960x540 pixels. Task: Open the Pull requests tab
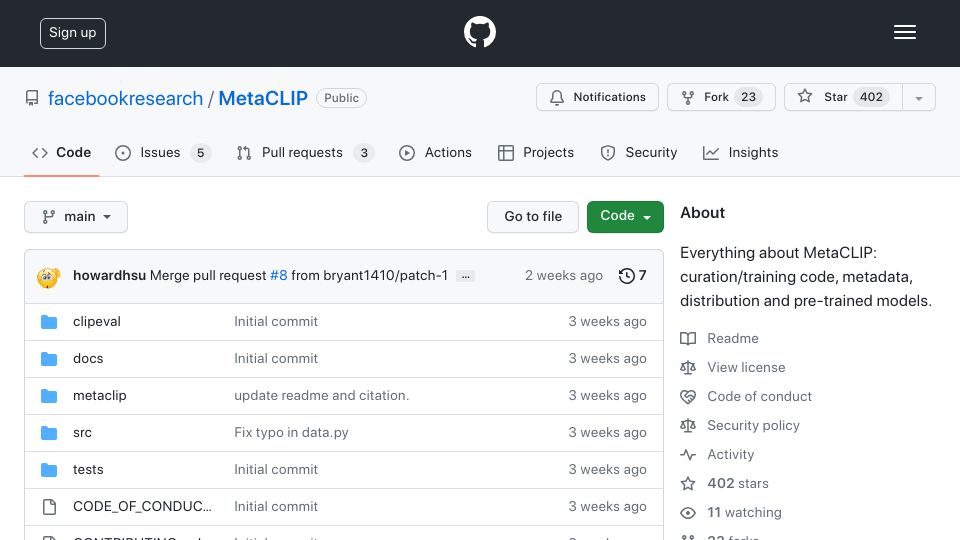pos(305,152)
